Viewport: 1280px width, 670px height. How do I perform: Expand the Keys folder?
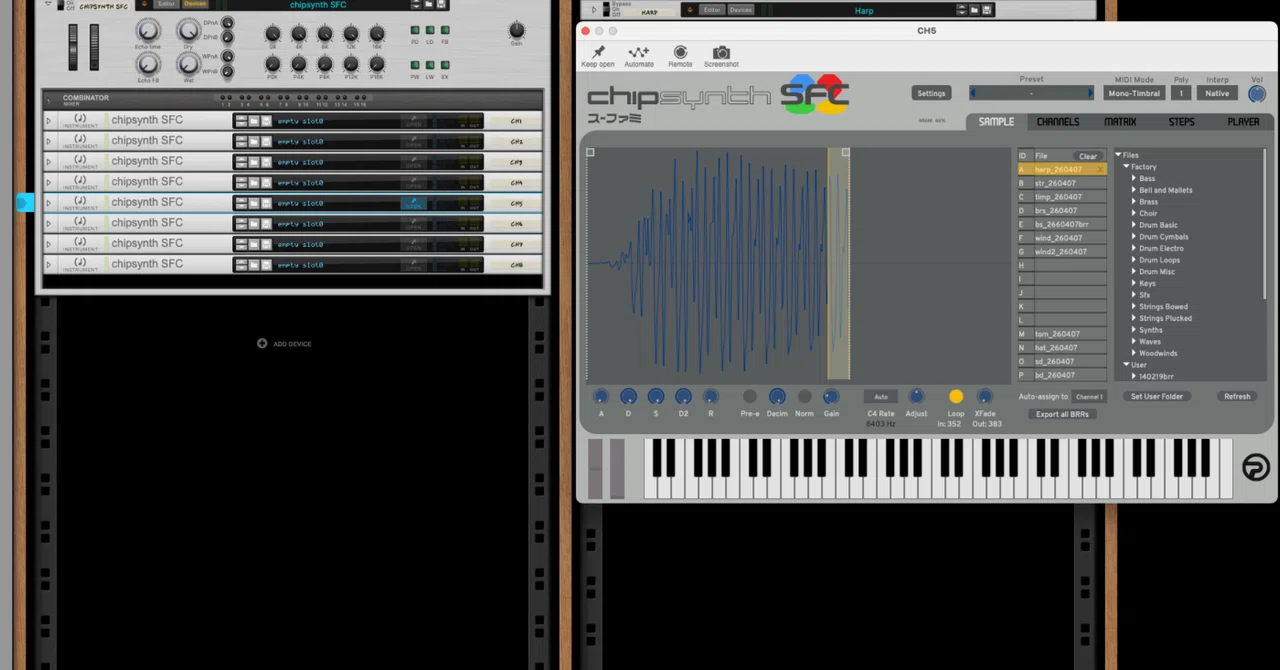pos(1133,284)
